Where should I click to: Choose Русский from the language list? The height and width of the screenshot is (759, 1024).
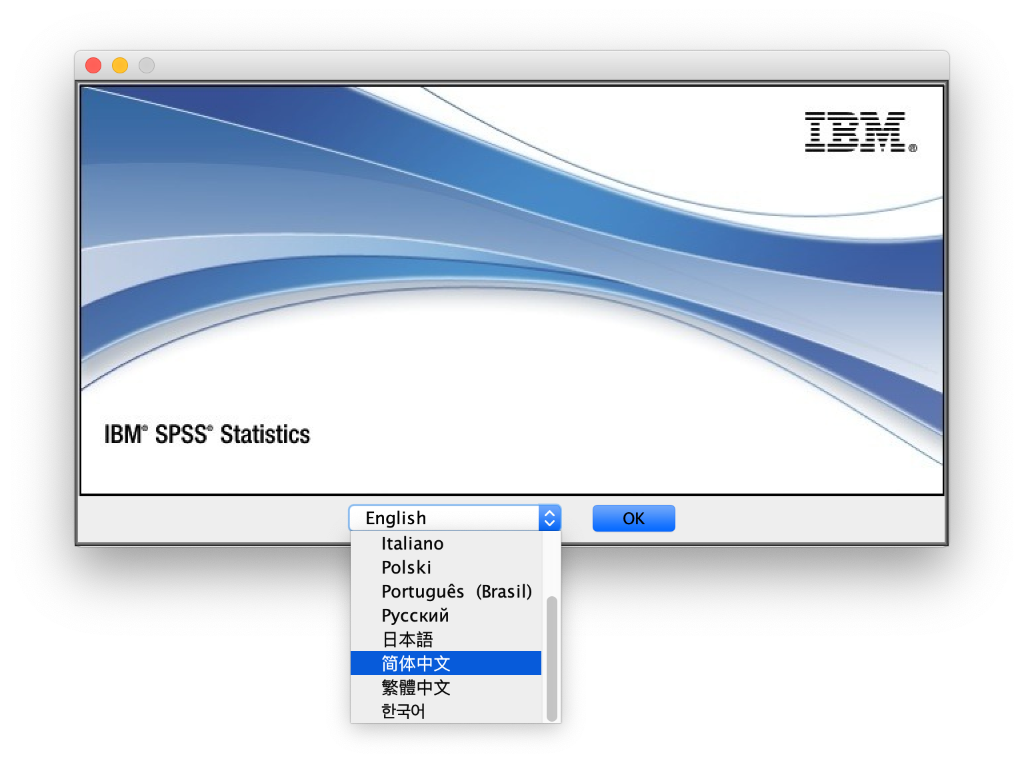446,615
